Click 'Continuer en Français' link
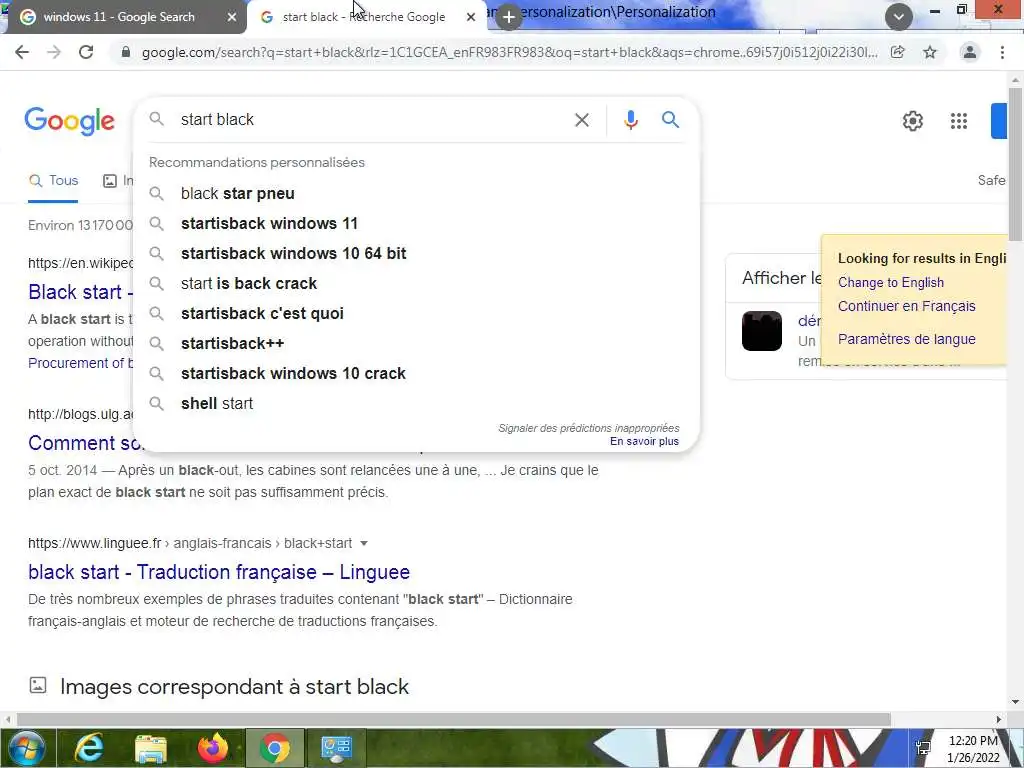Screen dimensions: 1024x768 click(906, 306)
